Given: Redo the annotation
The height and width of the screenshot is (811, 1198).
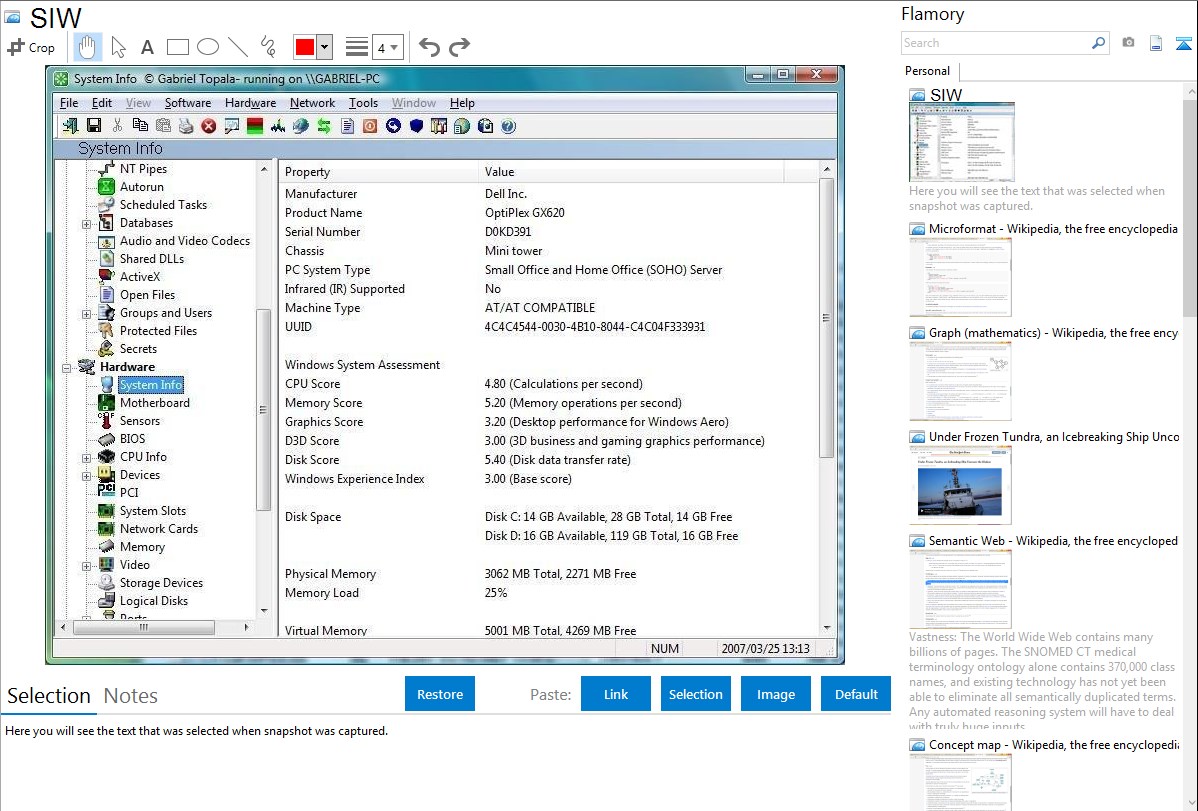Looking at the screenshot, I should point(459,47).
